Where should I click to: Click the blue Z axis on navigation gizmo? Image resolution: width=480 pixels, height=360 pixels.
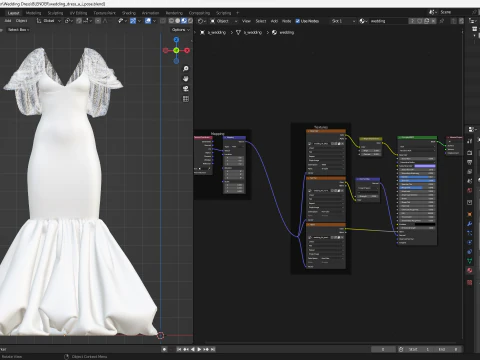tap(176, 40)
